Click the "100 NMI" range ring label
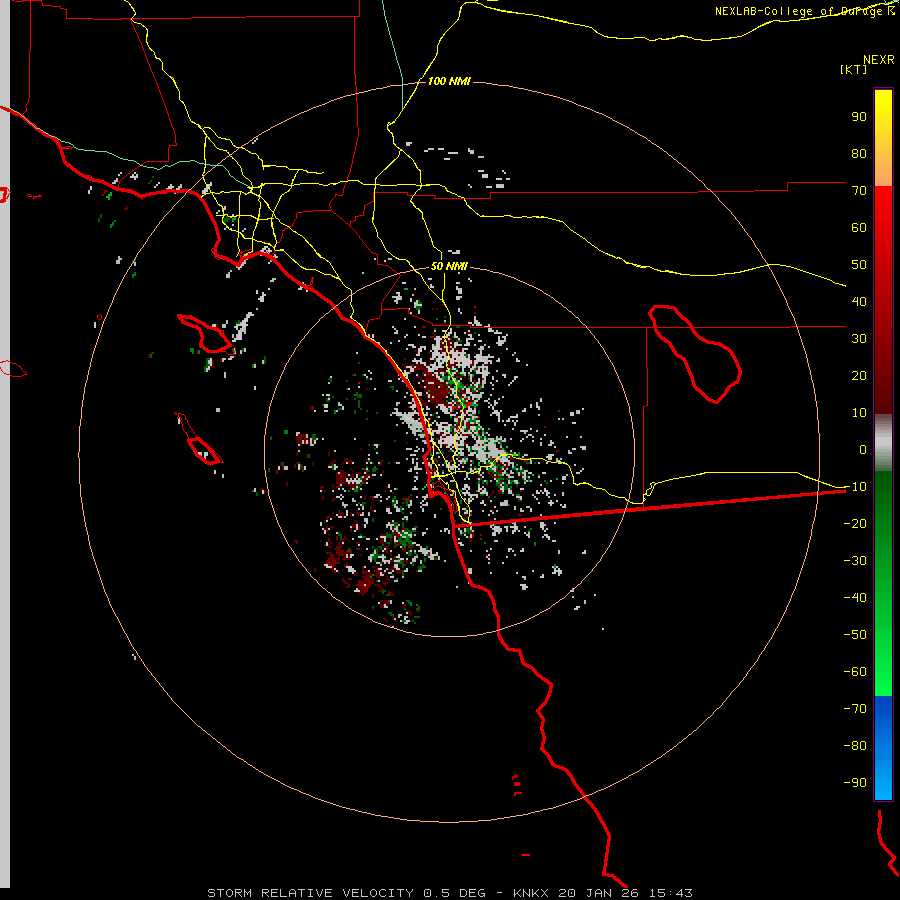This screenshot has height=900, width=900. (449, 82)
